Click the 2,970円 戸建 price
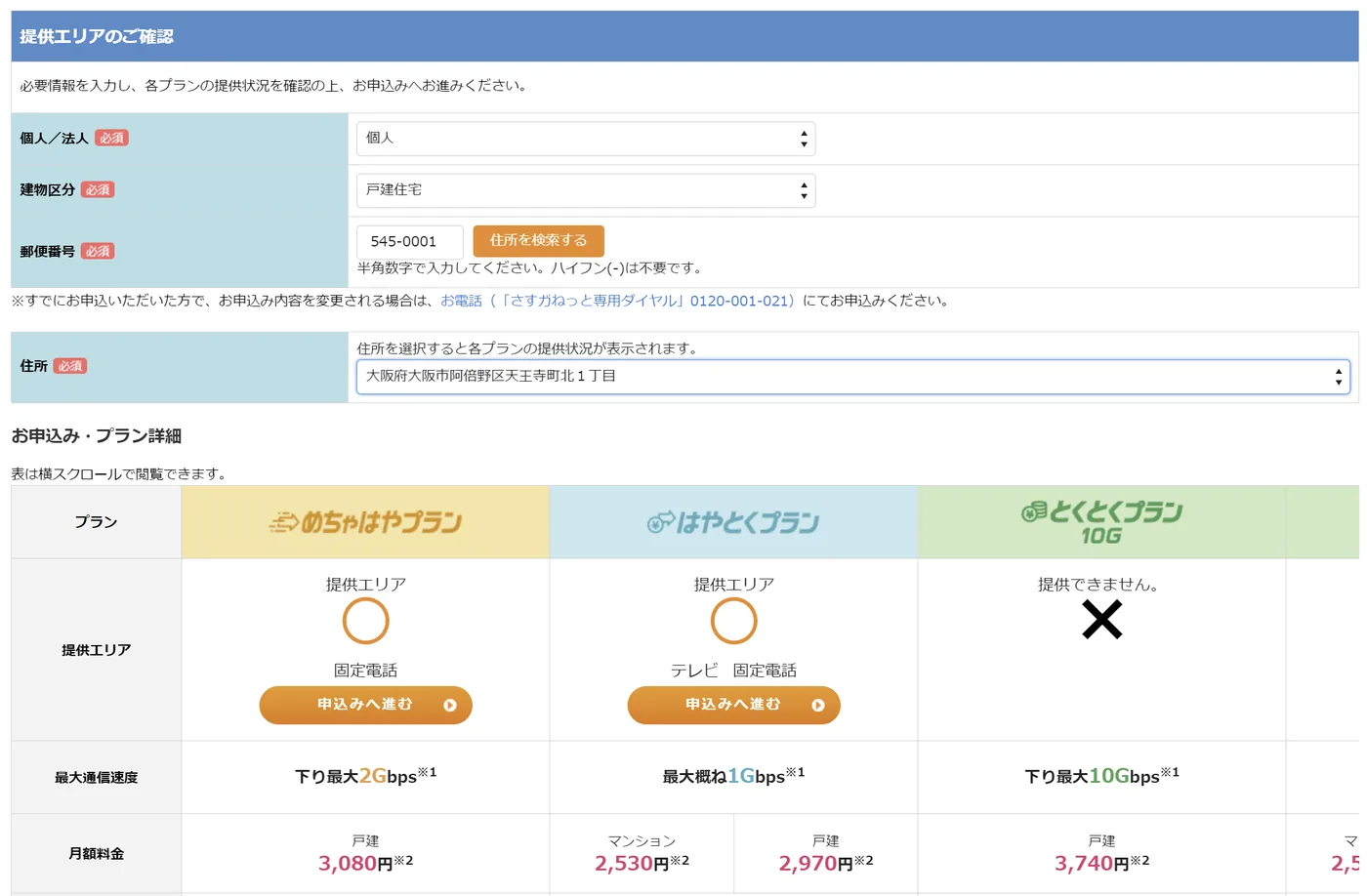The width and height of the screenshot is (1367, 896). pyautogui.click(x=825, y=863)
